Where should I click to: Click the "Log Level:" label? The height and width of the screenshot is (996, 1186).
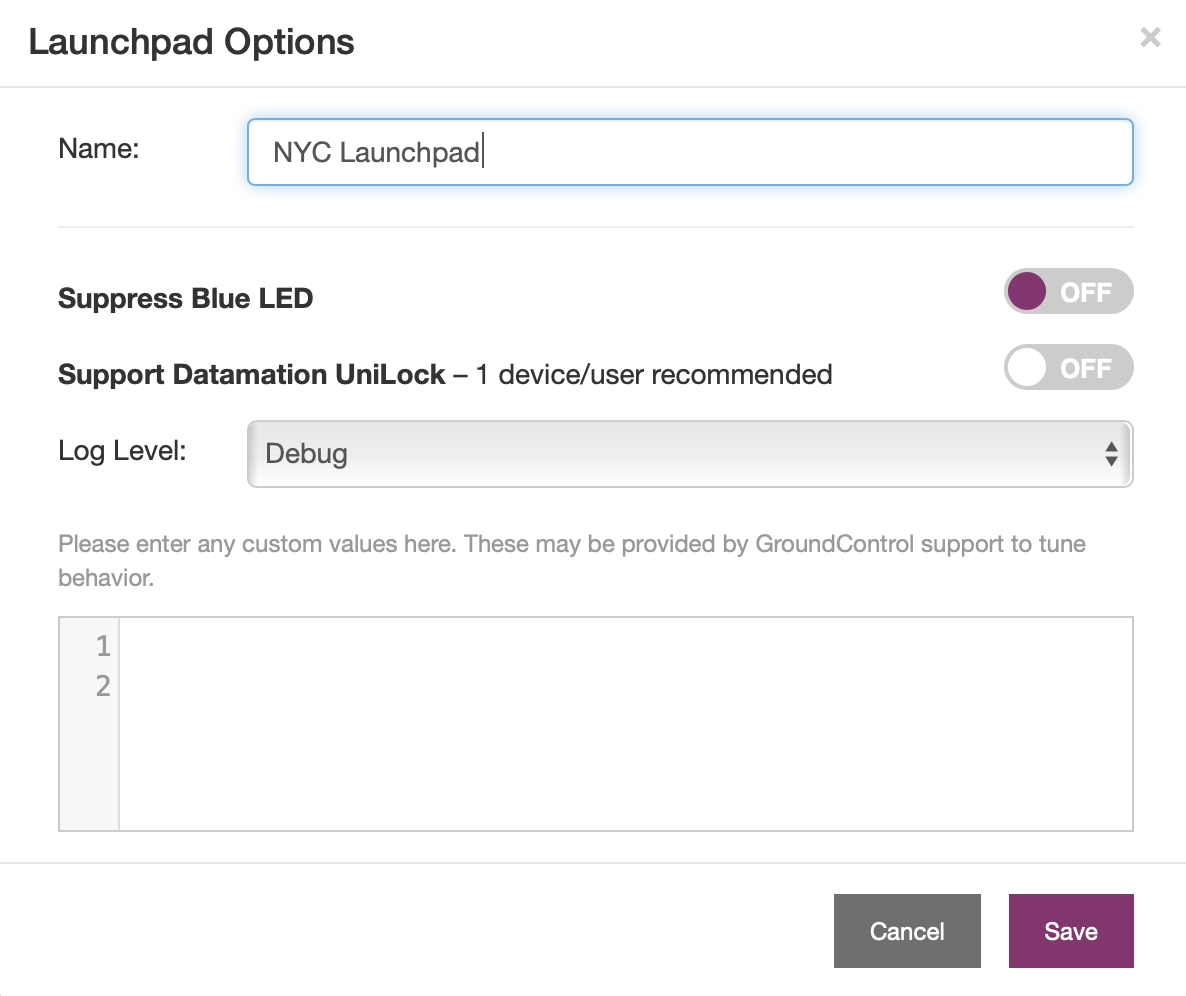[123, 450]
